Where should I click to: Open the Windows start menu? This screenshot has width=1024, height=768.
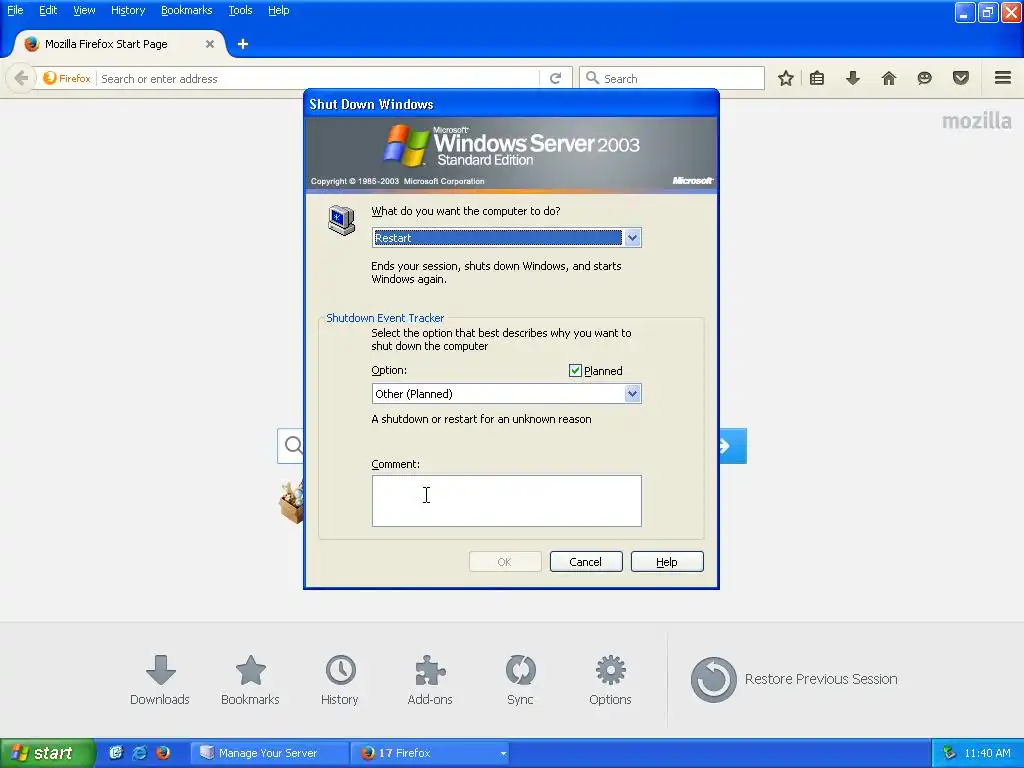coord(48,753)
